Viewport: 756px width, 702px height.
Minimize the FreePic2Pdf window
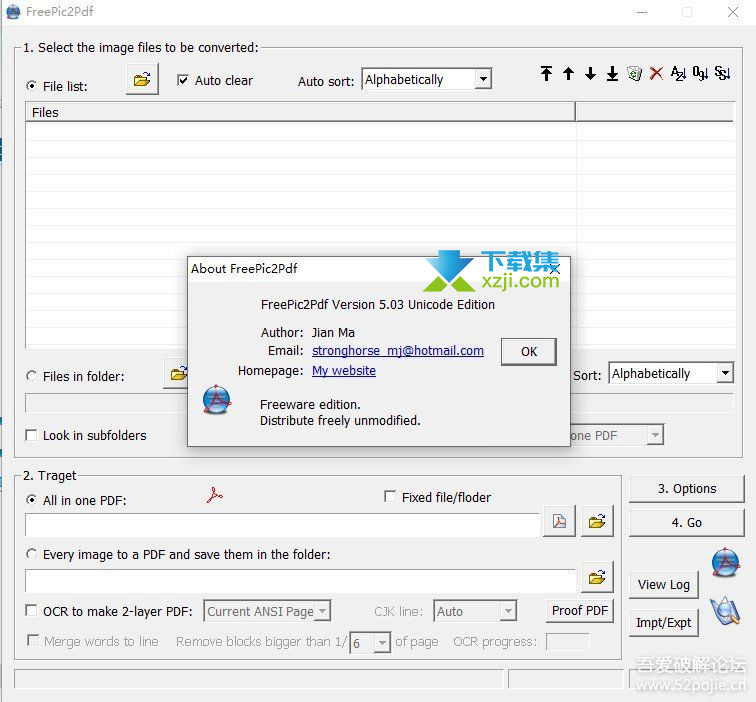click(642, 12)
